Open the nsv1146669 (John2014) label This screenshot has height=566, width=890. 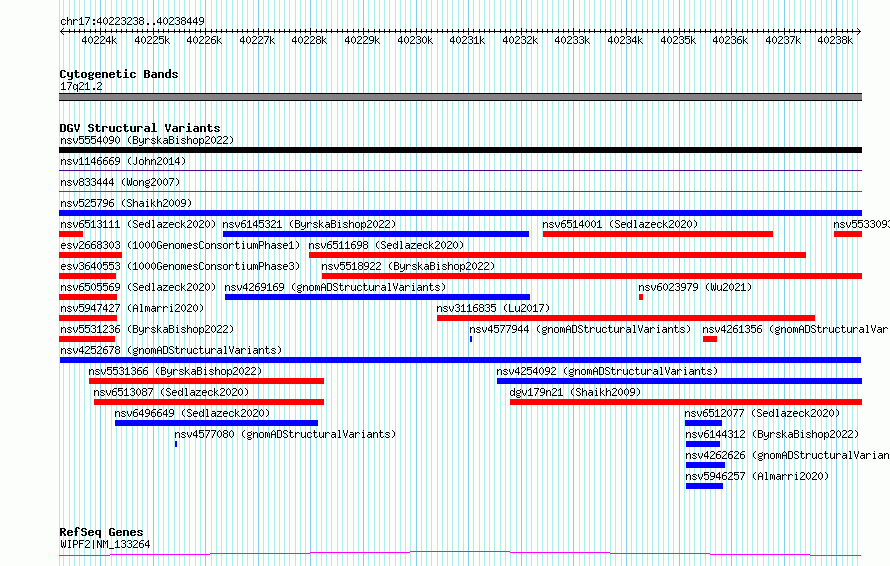123,161
